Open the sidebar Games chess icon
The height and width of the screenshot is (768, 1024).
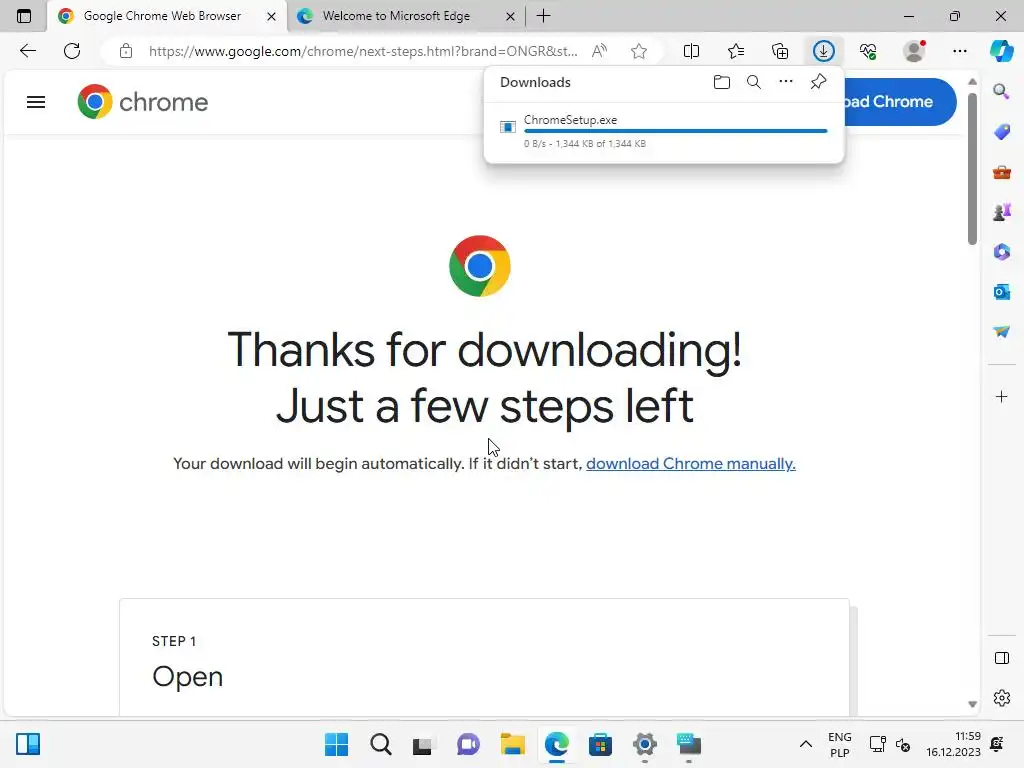[1001, 212]
